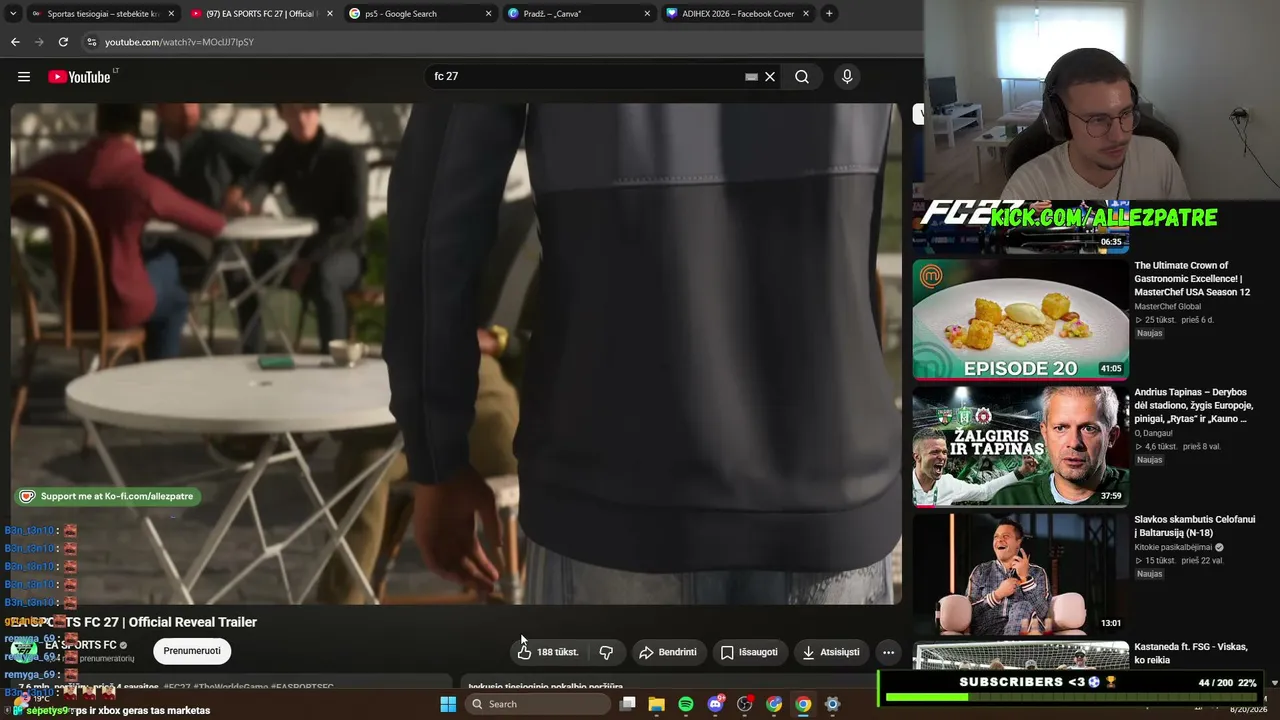
Task: Click the address bar URL
Action: [179, 42]
